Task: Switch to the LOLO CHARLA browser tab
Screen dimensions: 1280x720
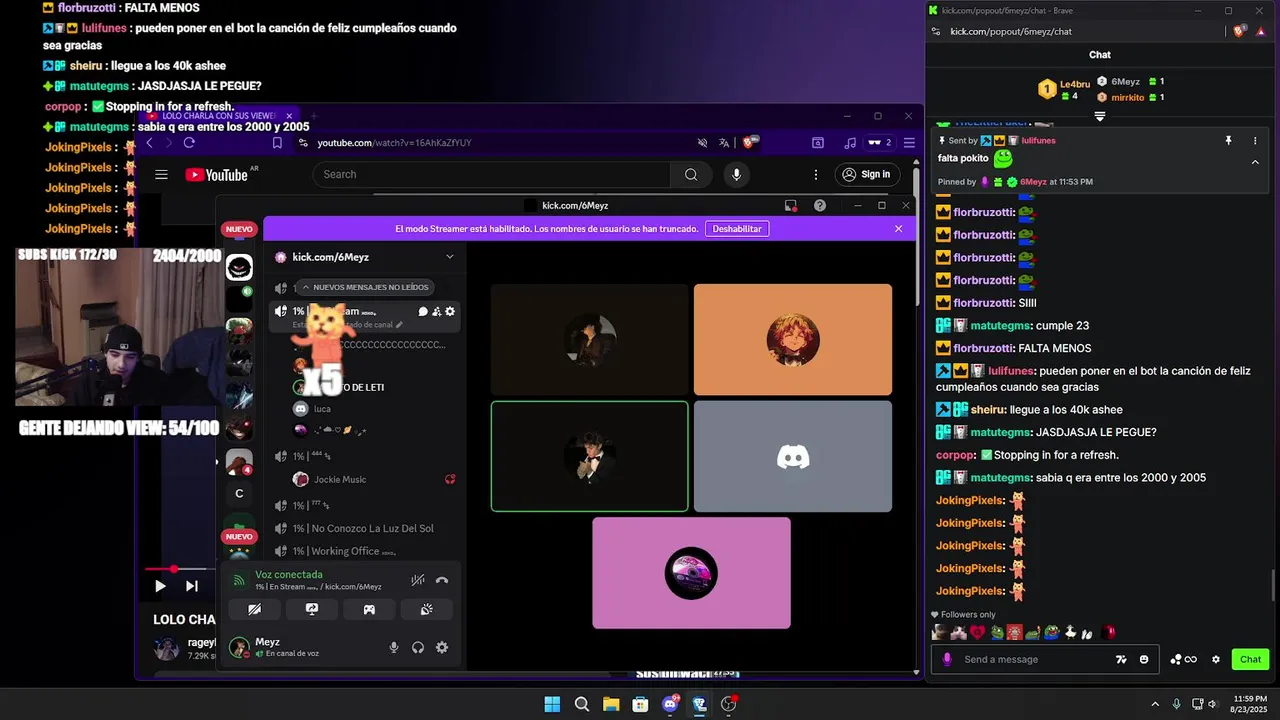Action: pos(220,116)
